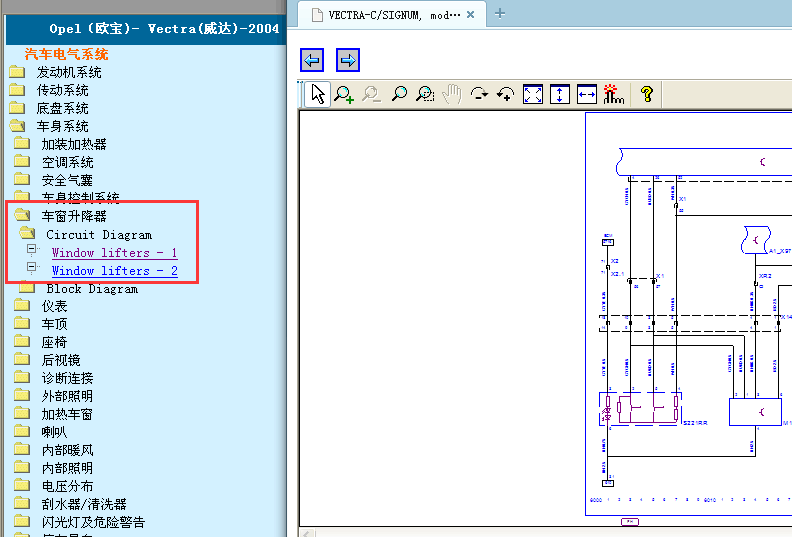Click the fit height icon
Viewport: 792px width, 537px height.
tap(560, 94)
